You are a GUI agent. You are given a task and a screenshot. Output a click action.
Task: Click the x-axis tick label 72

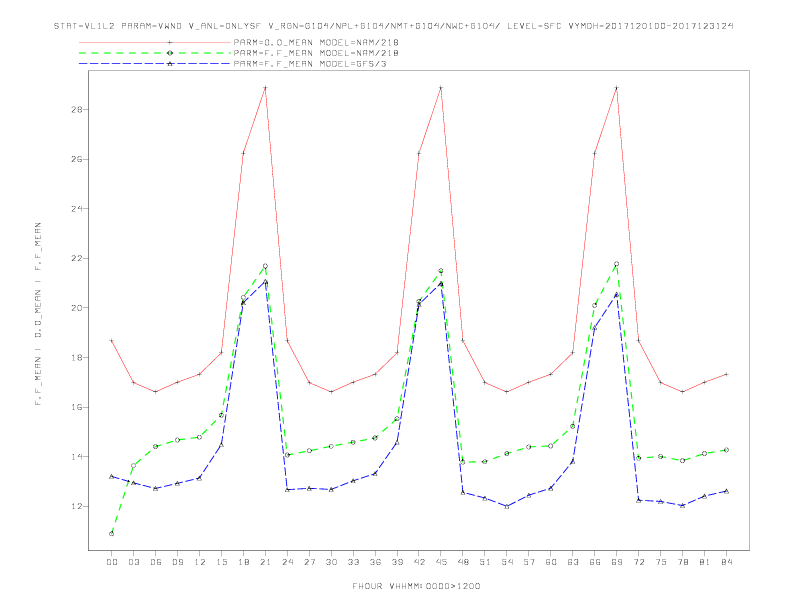[x=639, y=562]
